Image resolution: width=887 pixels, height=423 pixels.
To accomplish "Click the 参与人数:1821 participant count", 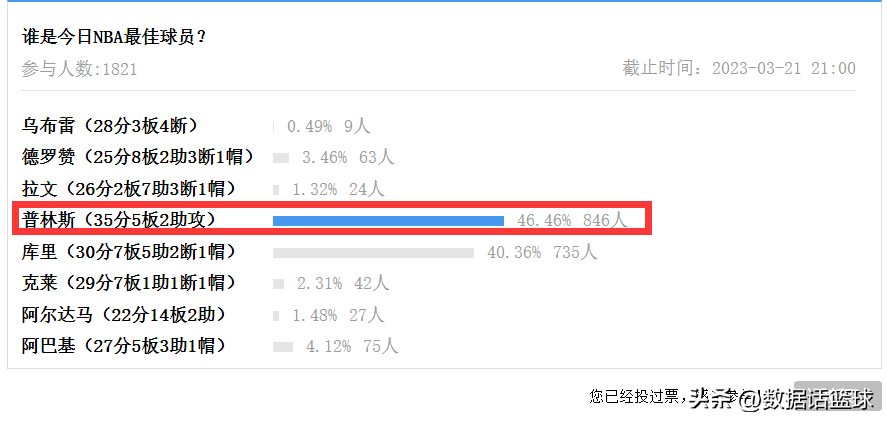I will [79, 69].
